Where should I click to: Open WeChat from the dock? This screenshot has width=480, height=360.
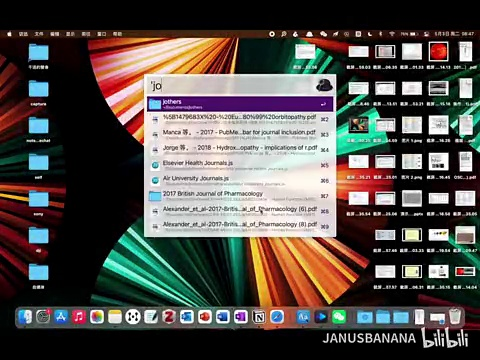pos(339,317)
